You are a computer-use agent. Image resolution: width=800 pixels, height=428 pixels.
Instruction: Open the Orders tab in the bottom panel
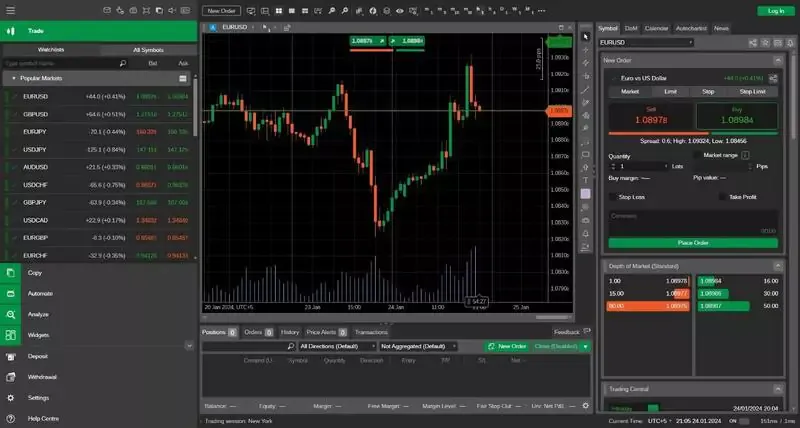[258, 333]
